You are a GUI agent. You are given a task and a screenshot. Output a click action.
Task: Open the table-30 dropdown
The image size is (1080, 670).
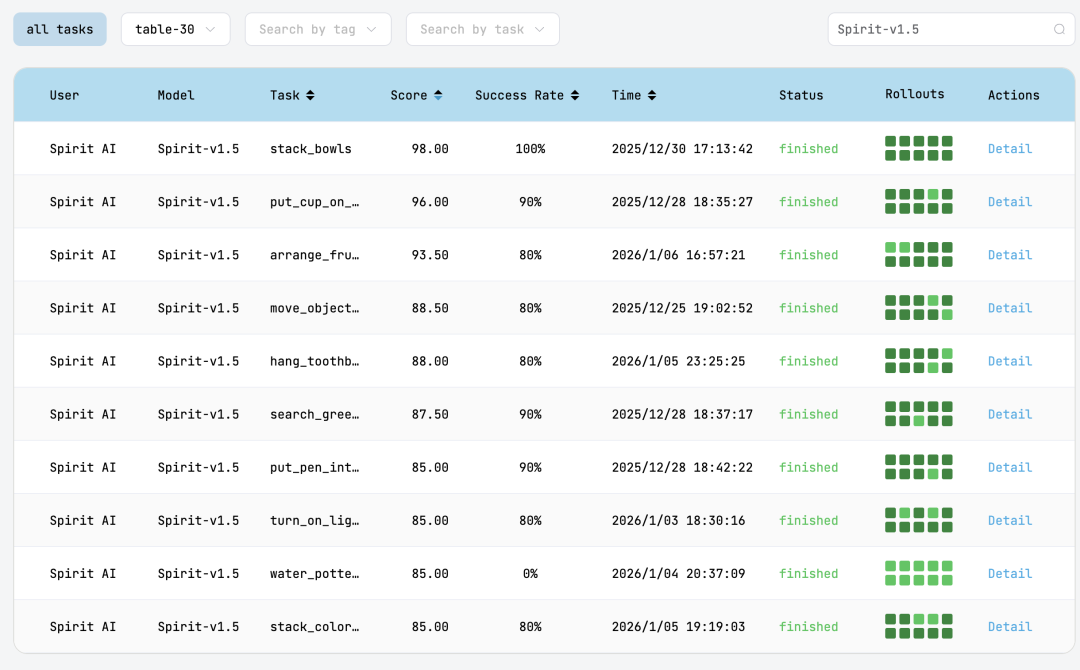tap(175, 30)
